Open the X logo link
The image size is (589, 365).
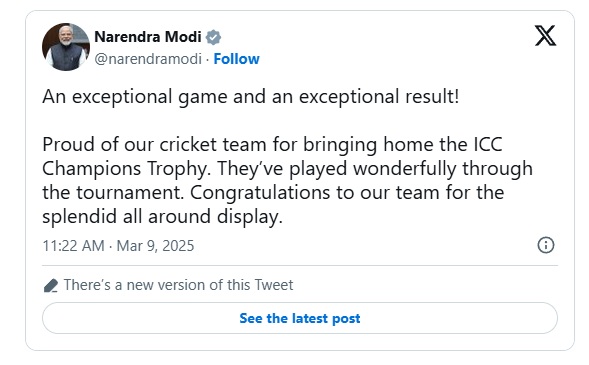click(x=545, y=36)
